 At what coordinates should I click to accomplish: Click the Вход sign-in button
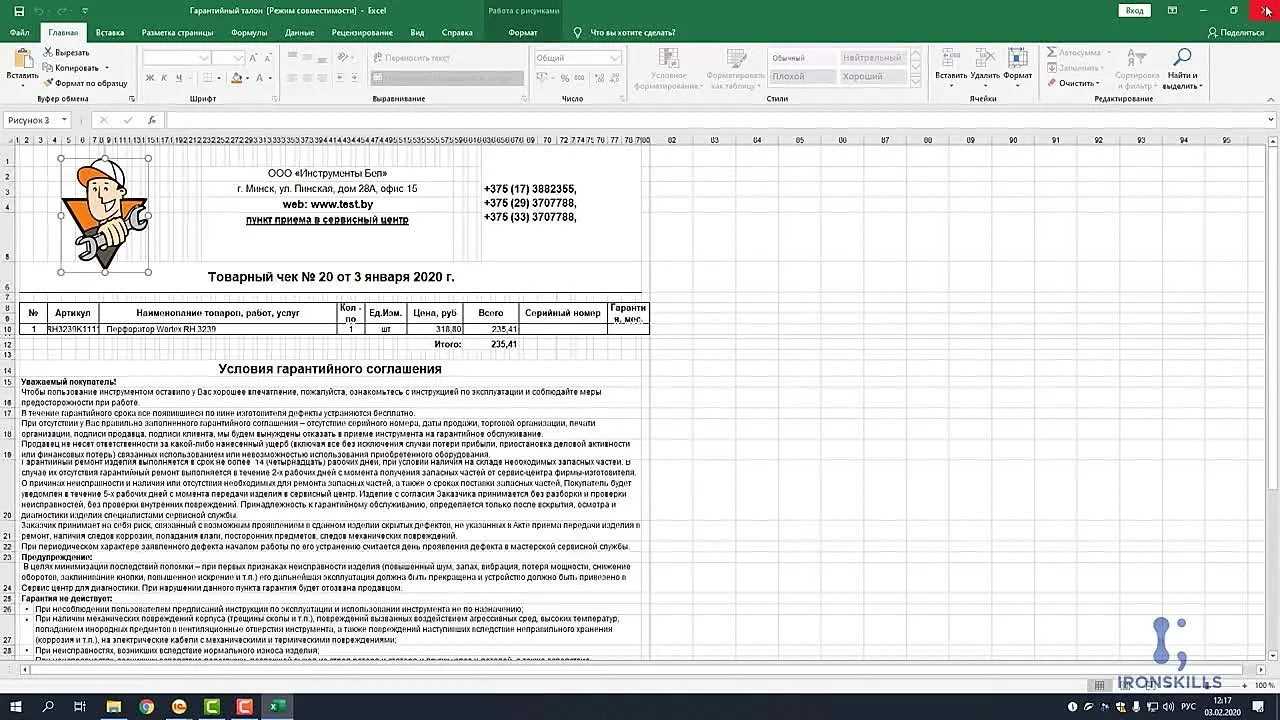coord(1134,11)
